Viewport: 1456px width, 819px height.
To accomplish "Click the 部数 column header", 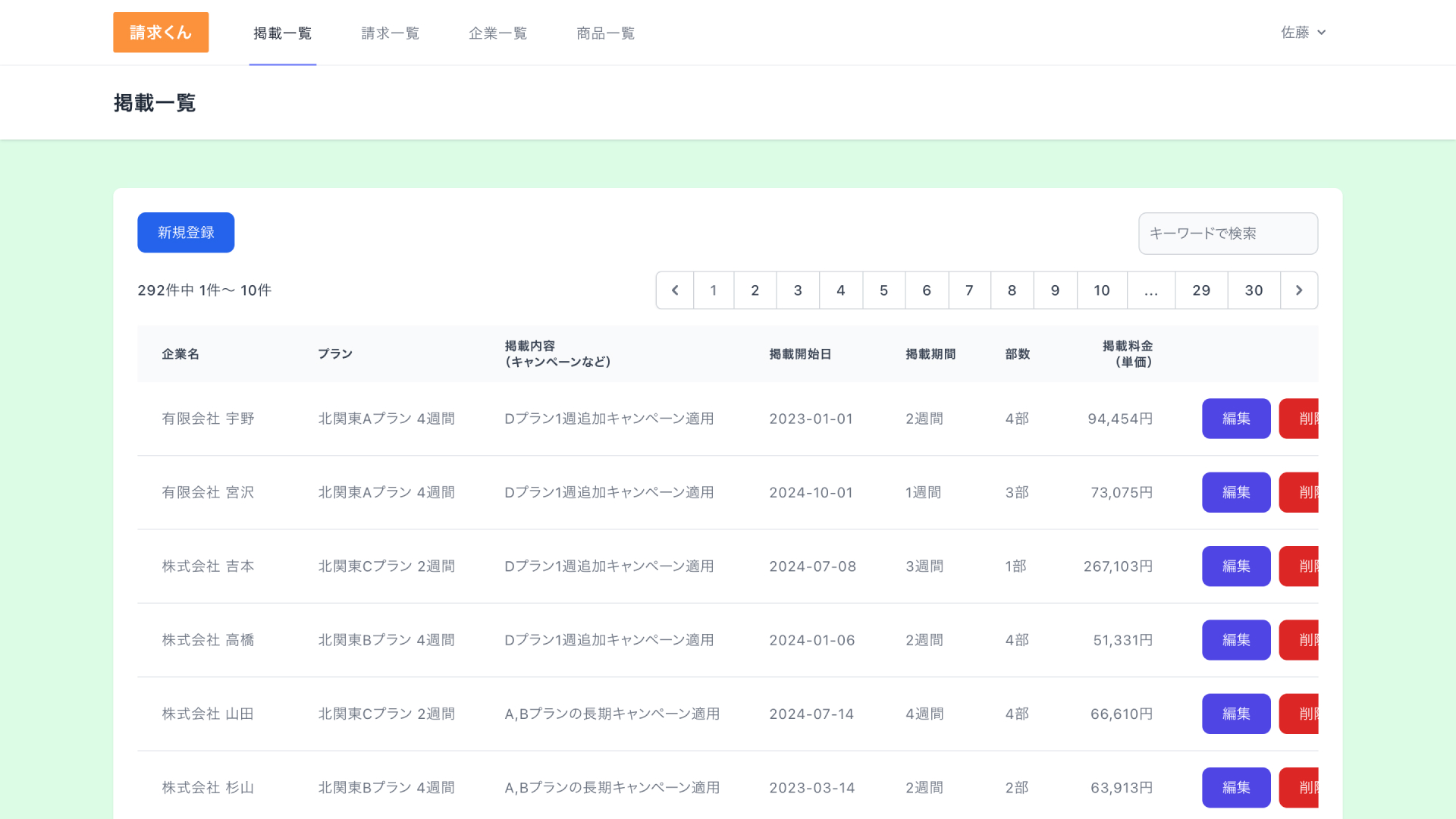I will (1018, 354).
